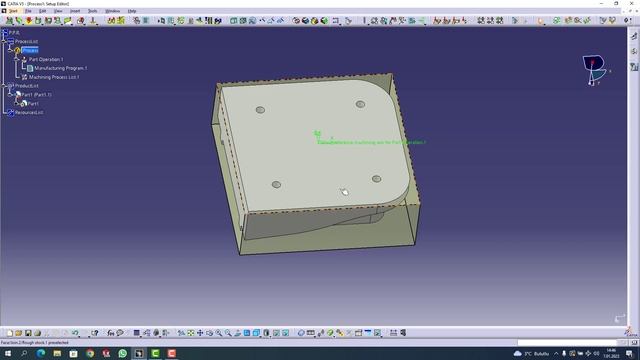640x360 pixels.
Task: Open the View menu
Action: click(x=58, y=11)
